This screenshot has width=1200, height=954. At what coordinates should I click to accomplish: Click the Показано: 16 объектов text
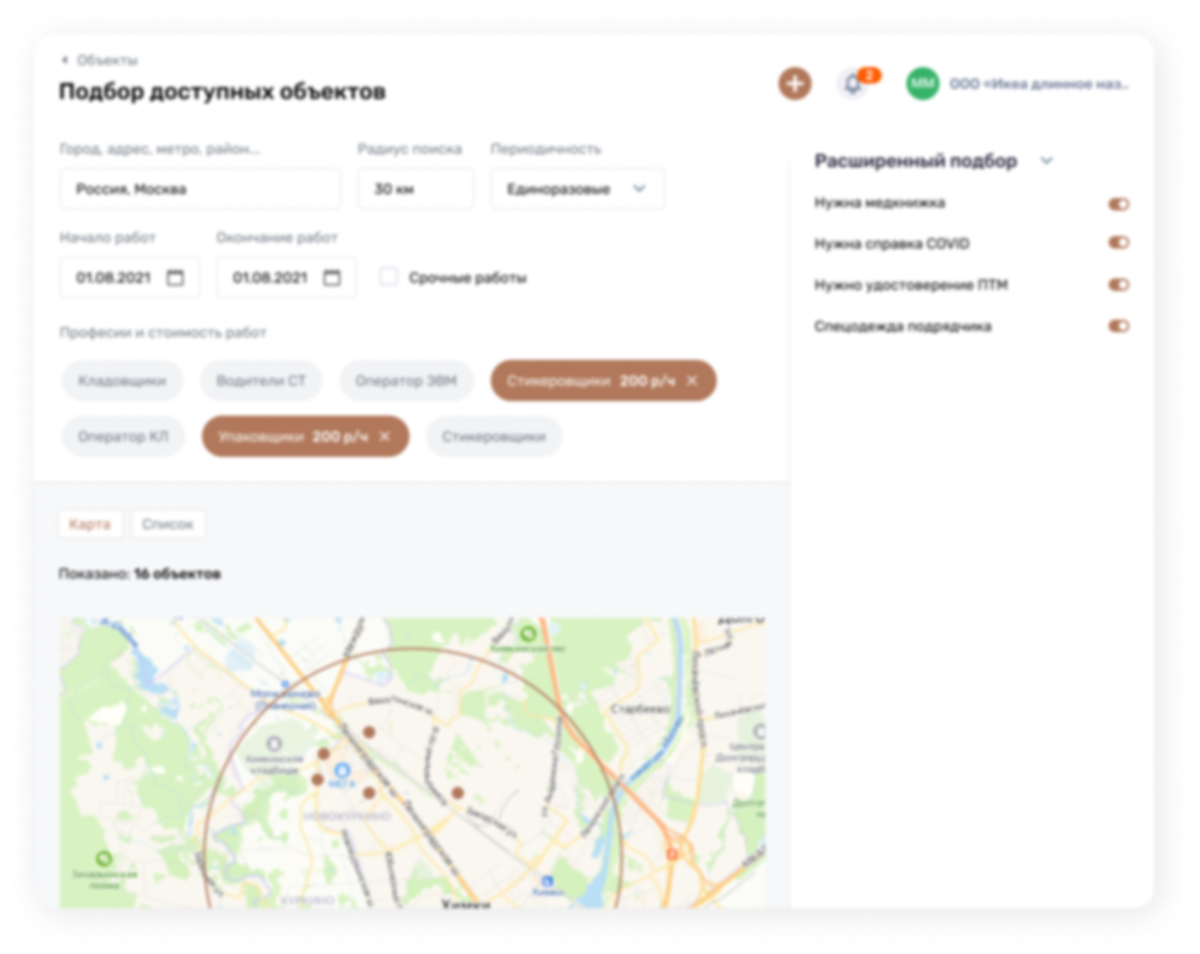(x=140, y=574)
